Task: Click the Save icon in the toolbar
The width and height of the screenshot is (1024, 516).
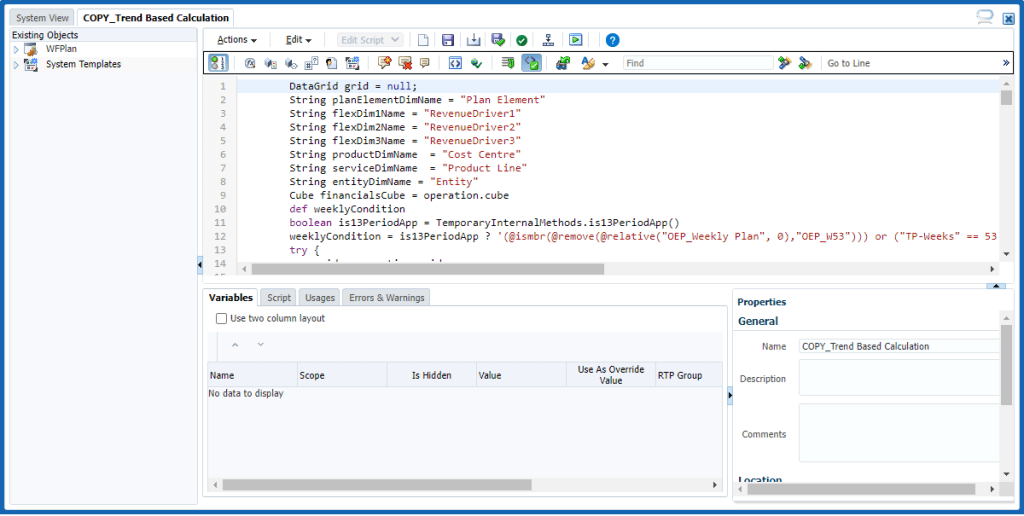Action: 448,40
